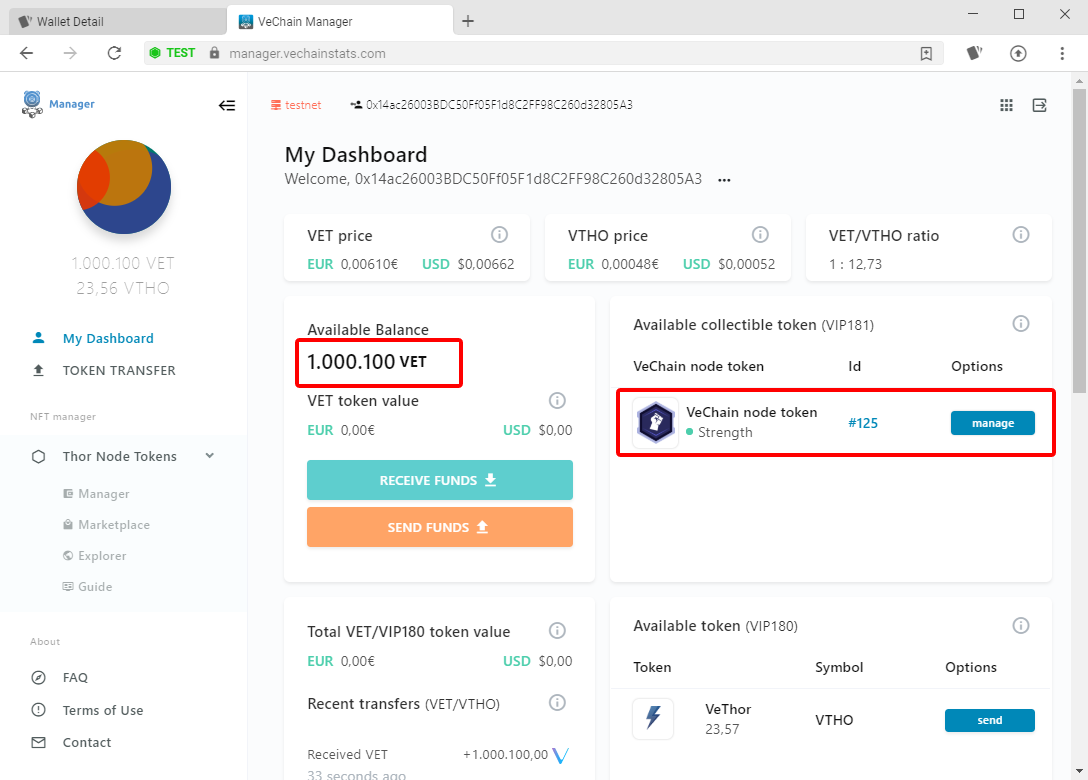Reload the page with the refresh icon
1088x780 pixels.
(114, 53)
